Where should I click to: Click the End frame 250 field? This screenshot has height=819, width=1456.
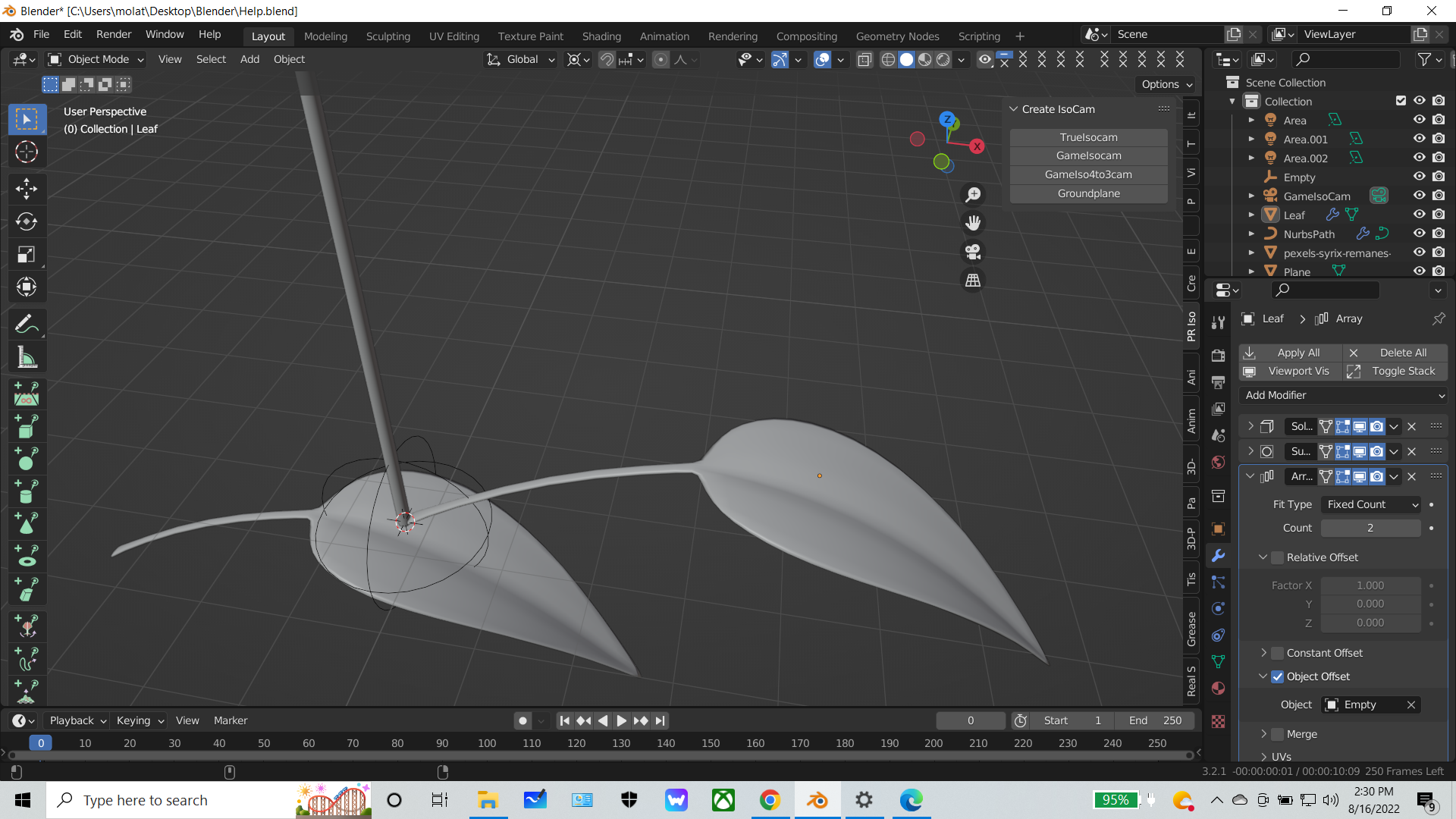click(1155, 720)
